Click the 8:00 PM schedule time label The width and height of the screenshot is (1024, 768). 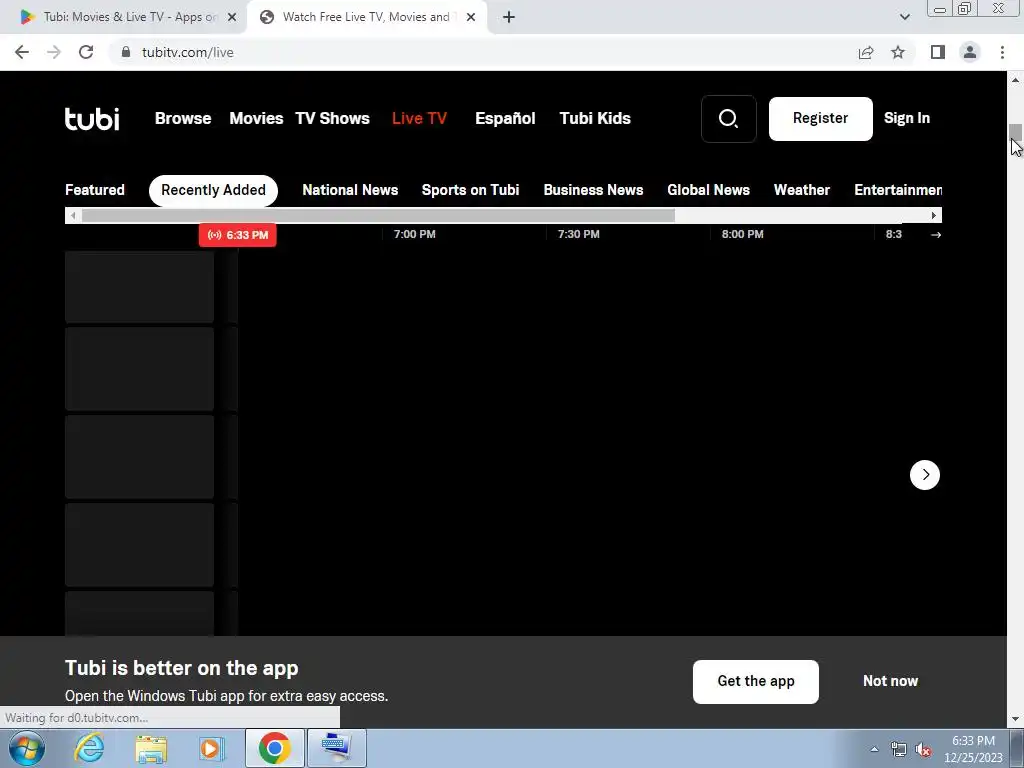coord(743,234)
